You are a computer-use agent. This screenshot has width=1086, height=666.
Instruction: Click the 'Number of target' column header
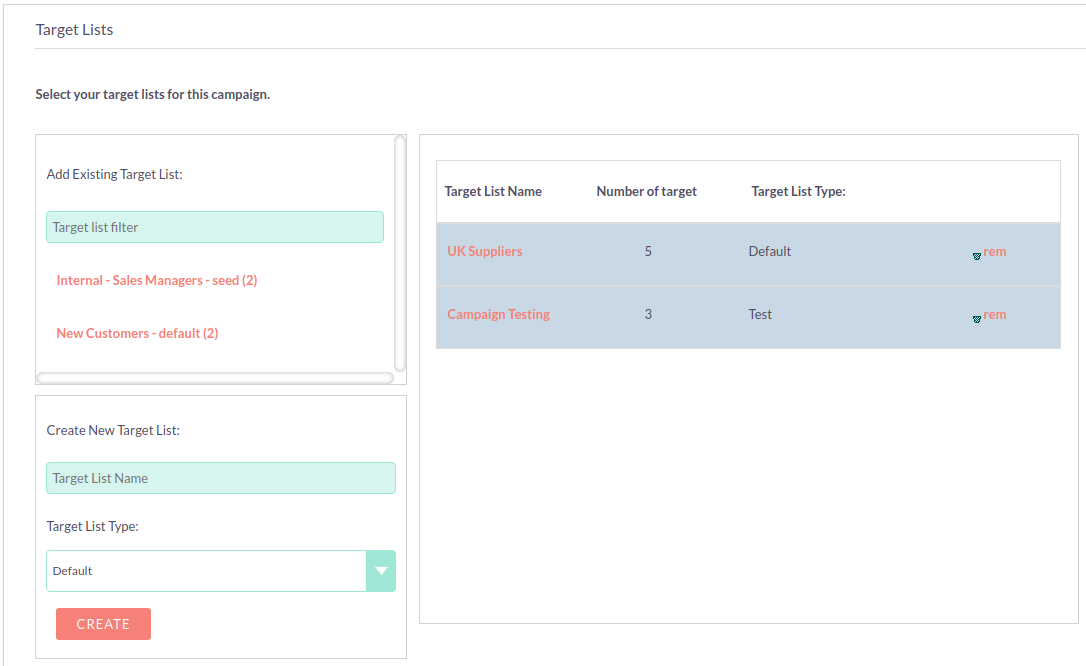point(646,192)
